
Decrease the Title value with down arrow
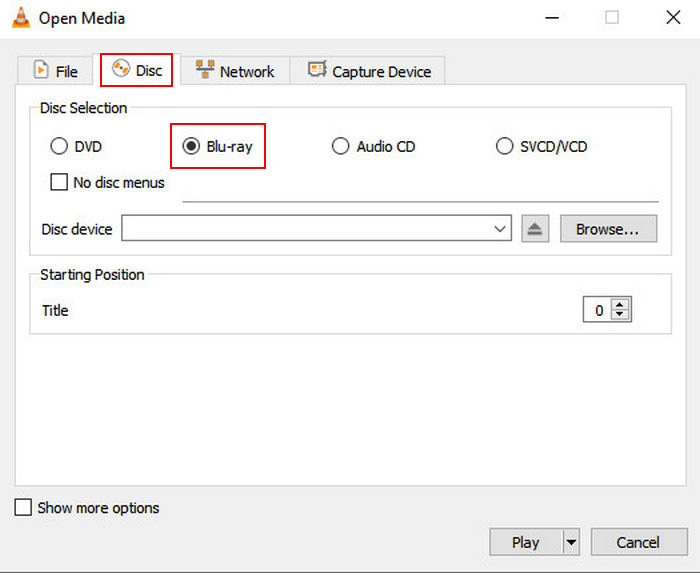(621, 315)
